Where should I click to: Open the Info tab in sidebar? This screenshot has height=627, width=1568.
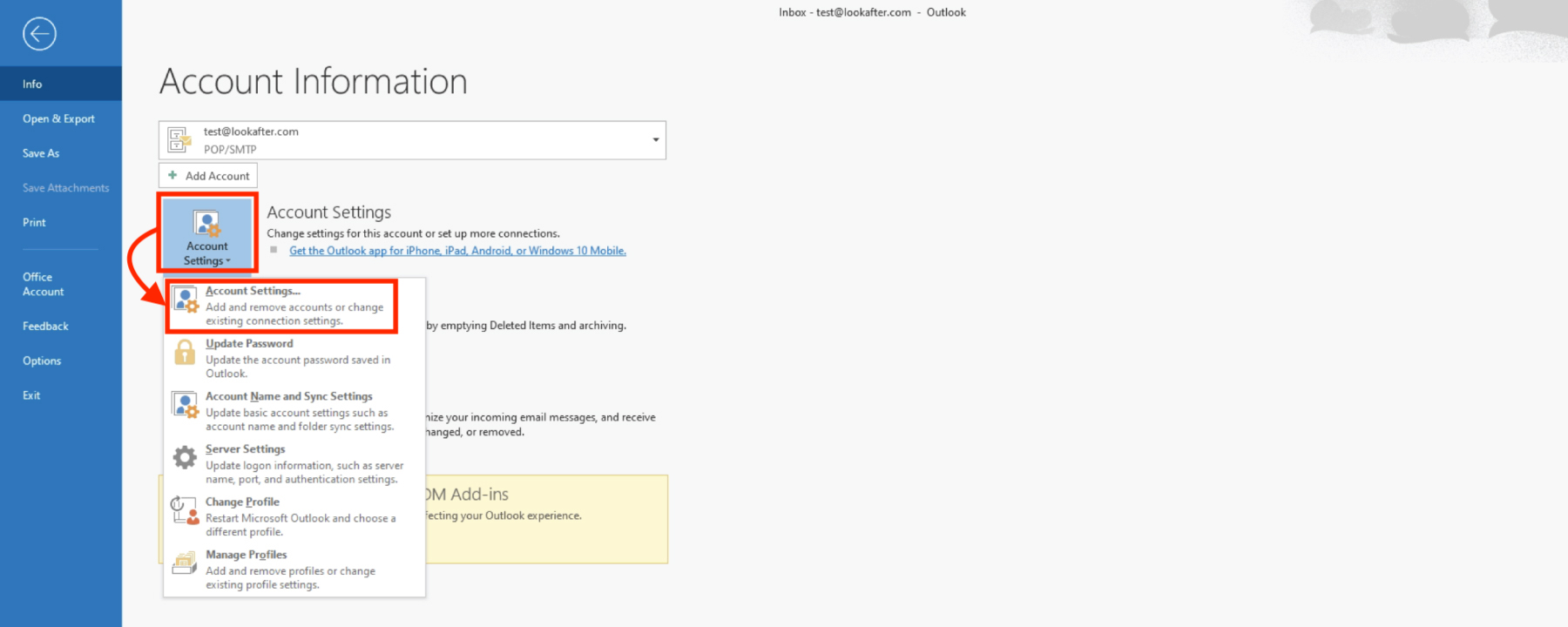(x=32, y=84)
